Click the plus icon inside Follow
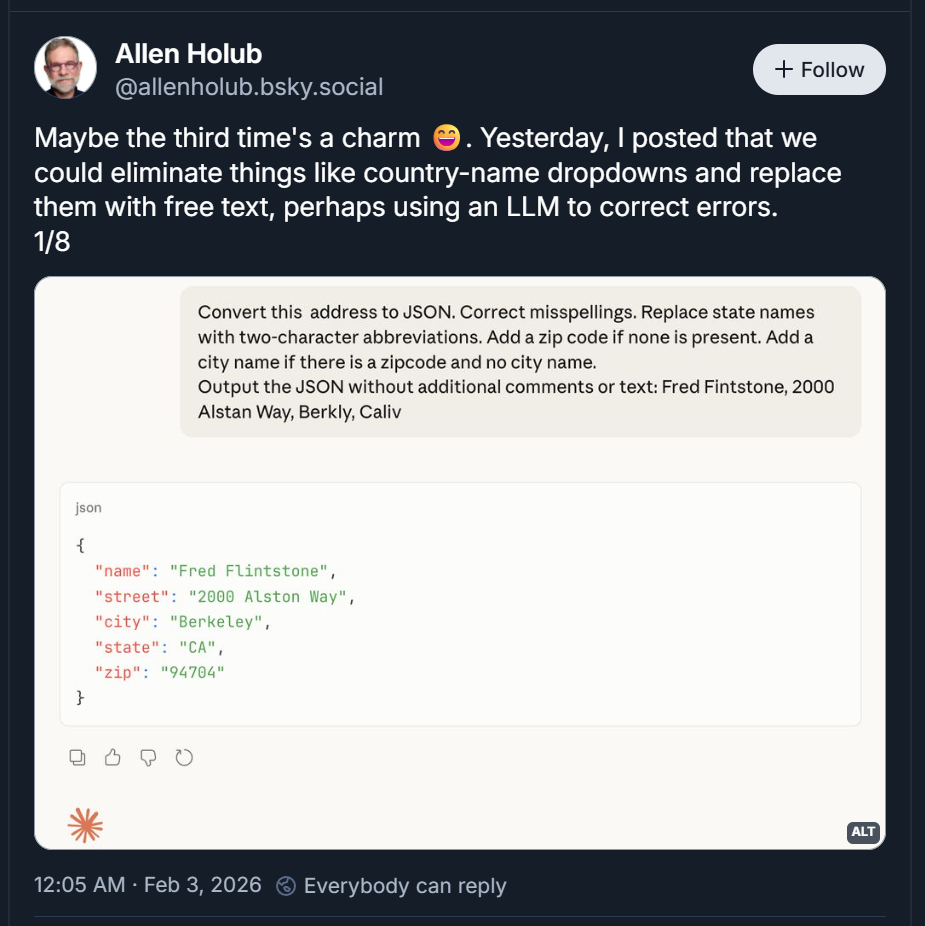Screen dimensions: 925x926 pos(784,70)
